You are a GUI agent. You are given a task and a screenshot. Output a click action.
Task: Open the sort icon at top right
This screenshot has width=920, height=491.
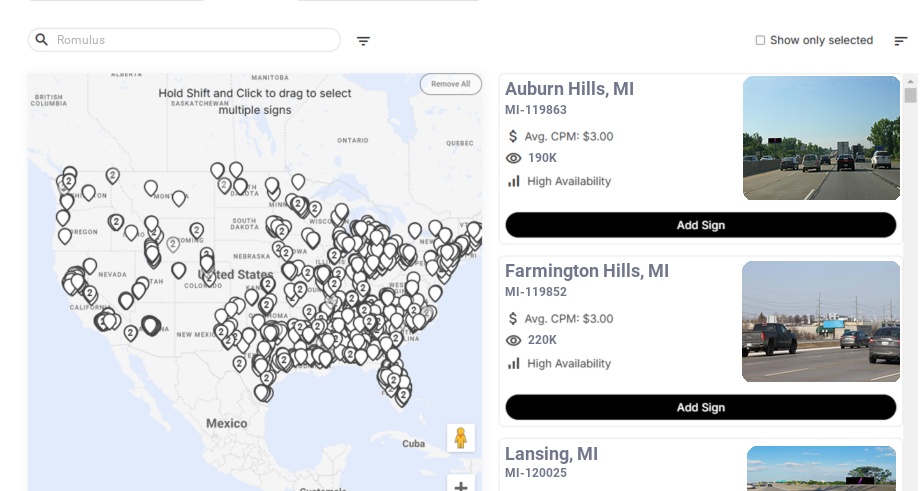[900, 41]
